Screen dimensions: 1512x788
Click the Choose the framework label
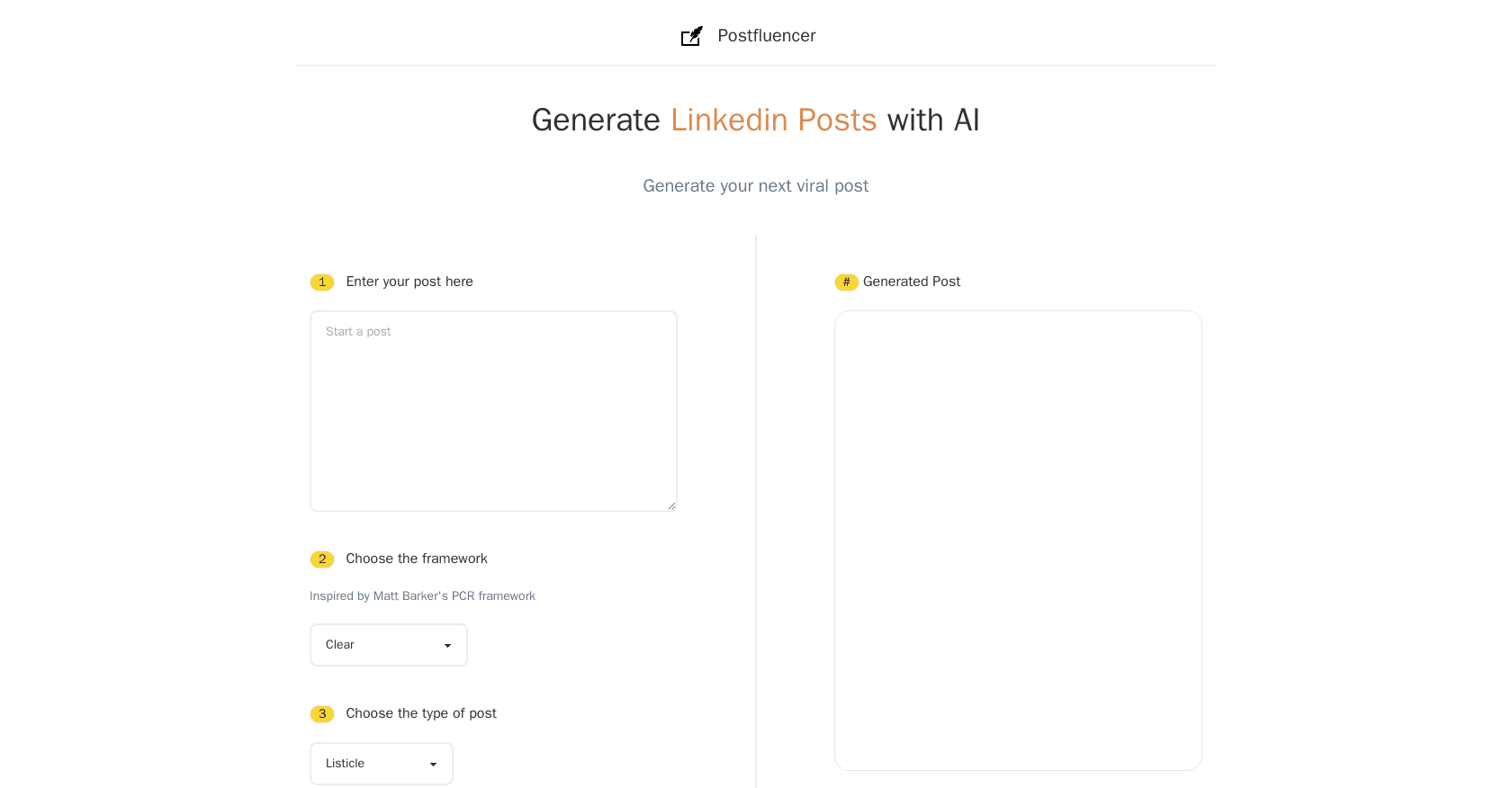[x=417, y=559]
